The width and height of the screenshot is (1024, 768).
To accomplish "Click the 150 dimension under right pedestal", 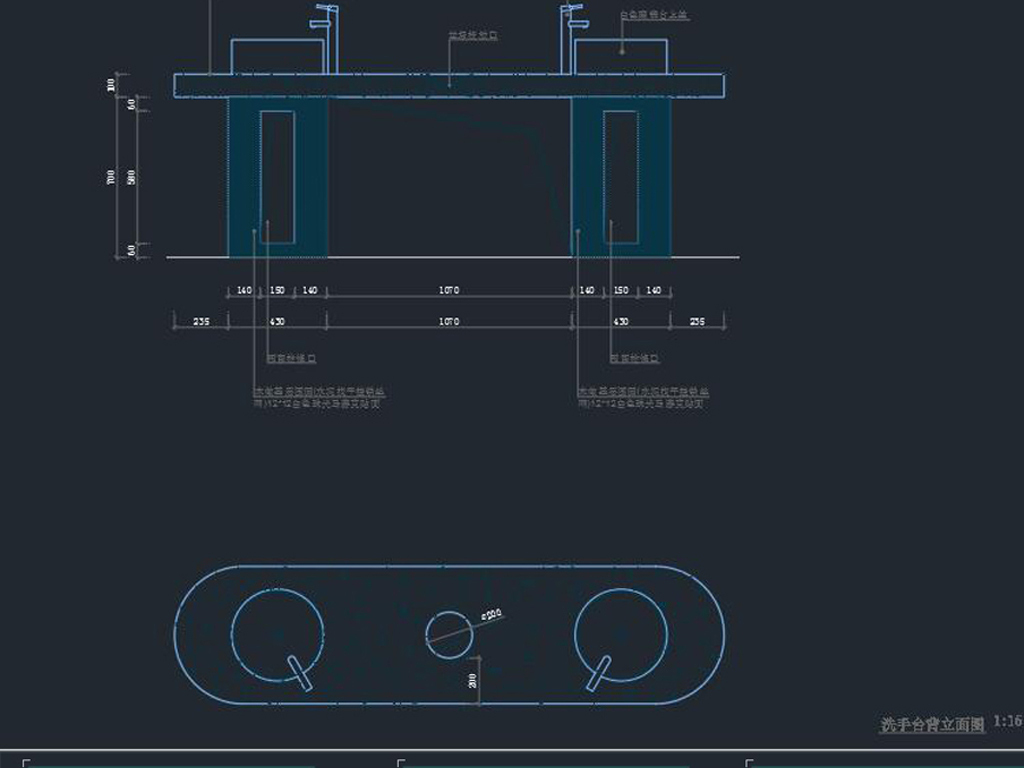I will (620, 290).
